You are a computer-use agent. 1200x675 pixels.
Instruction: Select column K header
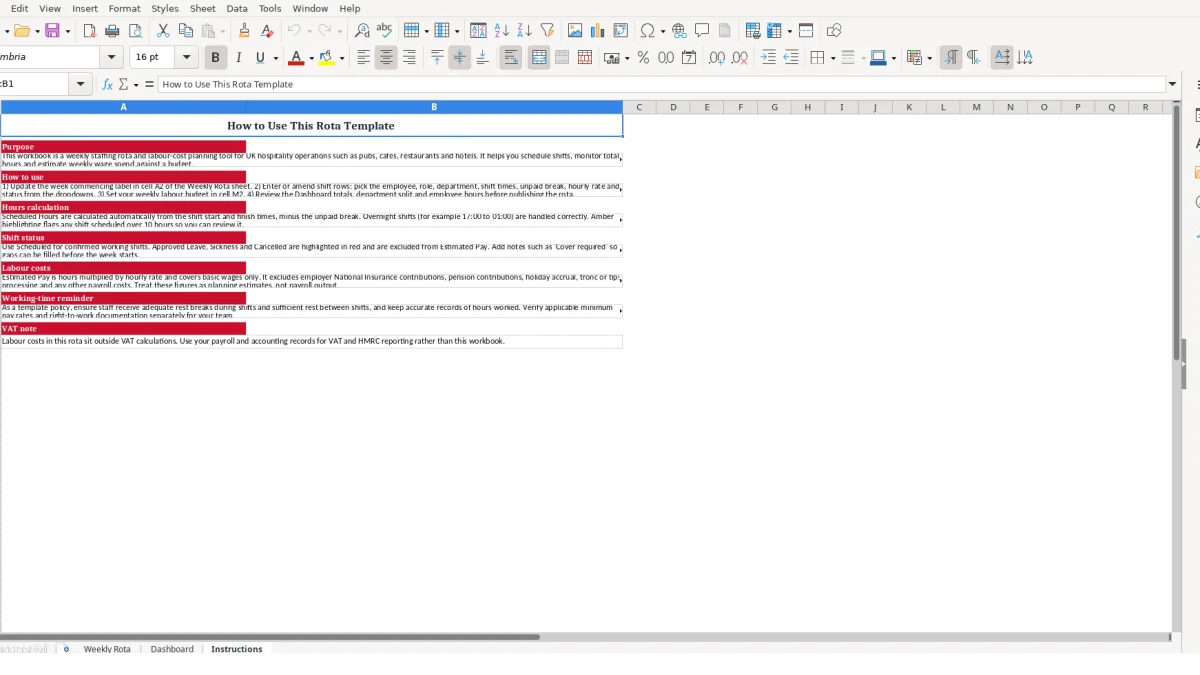coord(909,107)
